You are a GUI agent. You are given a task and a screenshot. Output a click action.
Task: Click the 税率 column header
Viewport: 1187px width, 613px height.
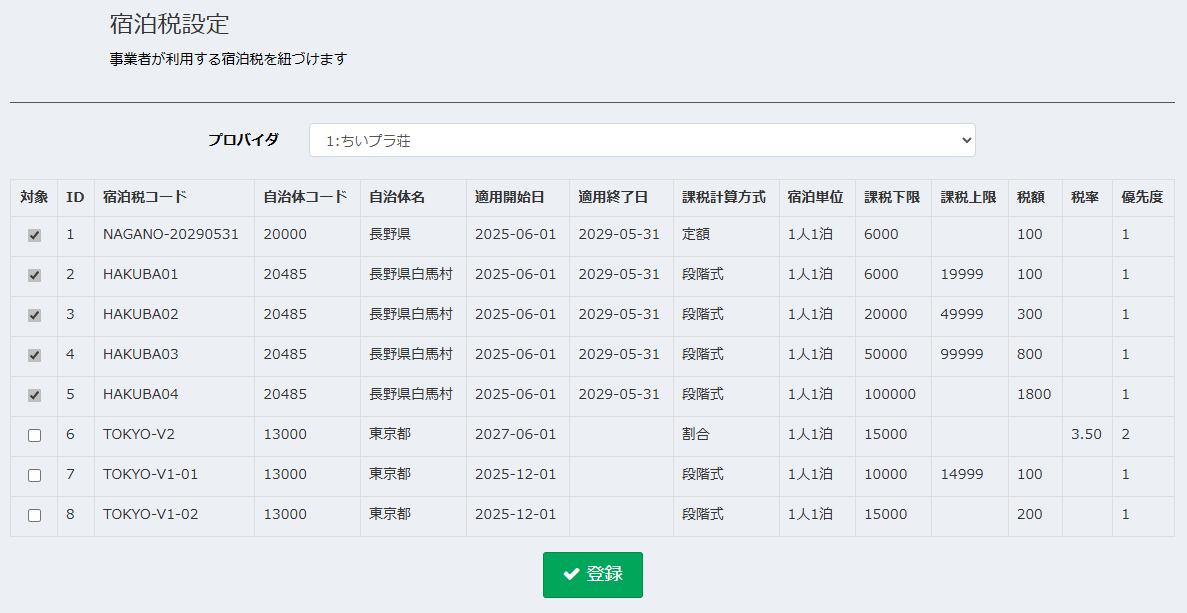click(x=1086, y=197)
